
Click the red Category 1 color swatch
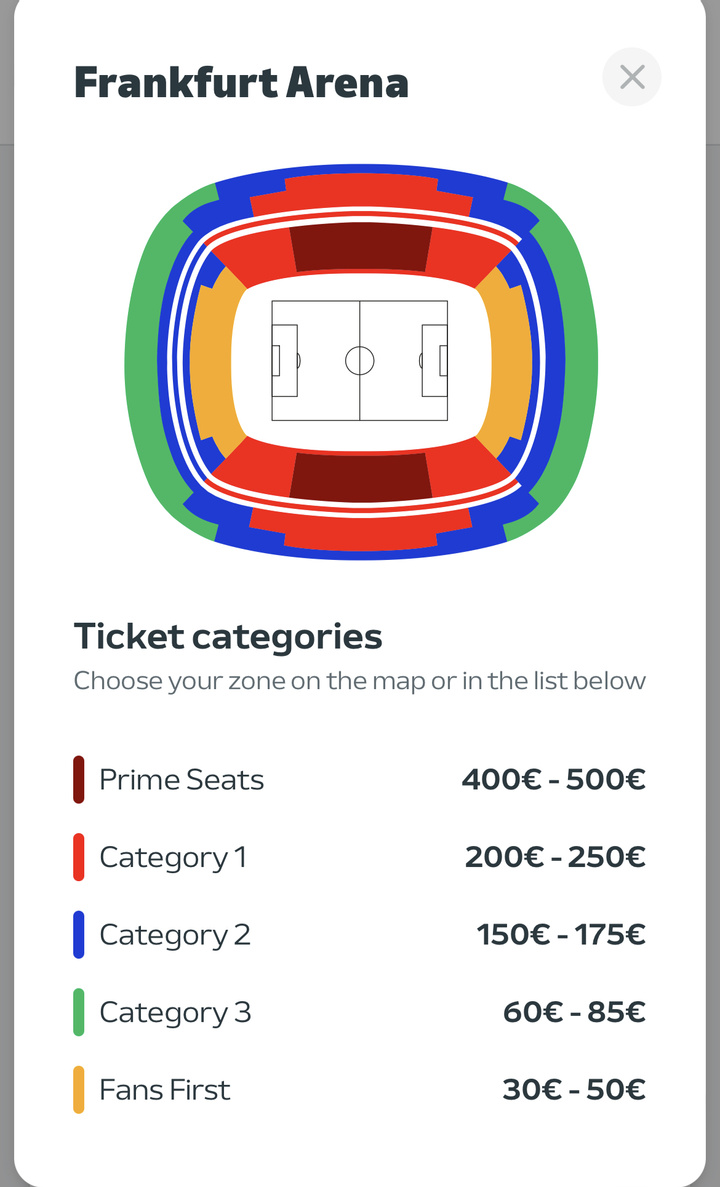[x=79, y=857]
